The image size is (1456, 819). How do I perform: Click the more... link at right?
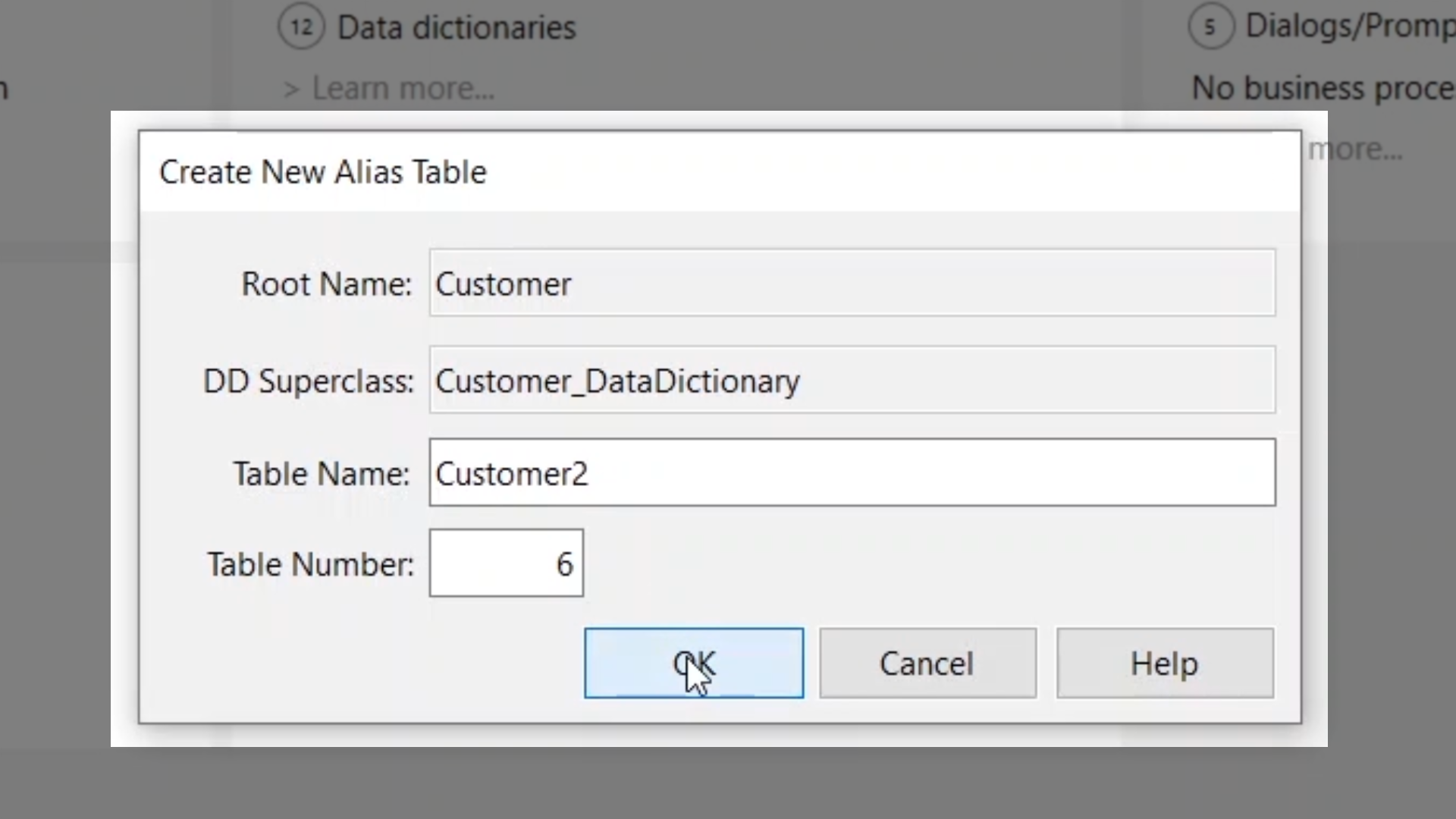[x=1355, y=149]
